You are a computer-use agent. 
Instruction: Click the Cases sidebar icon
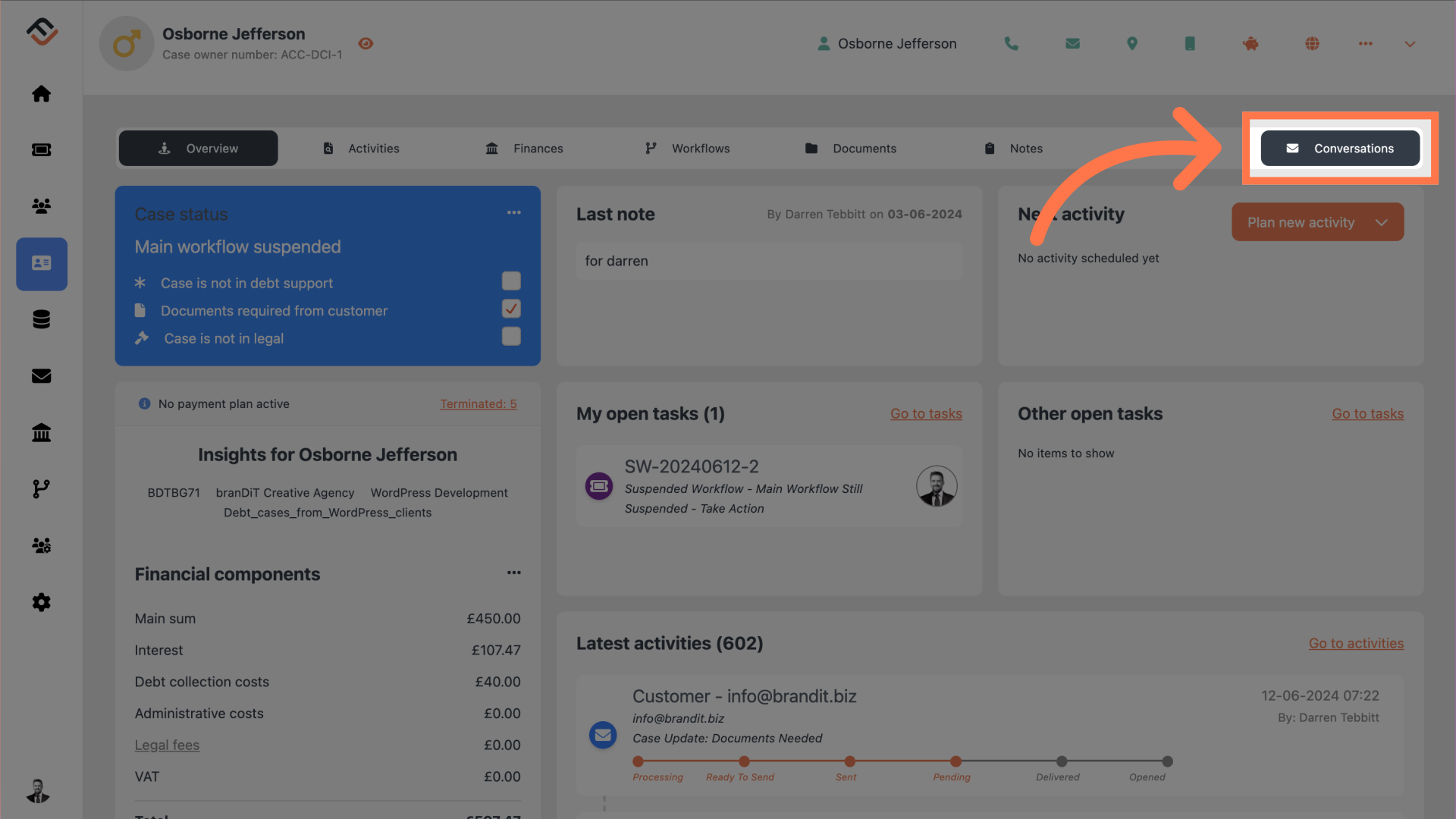[41, 264]
